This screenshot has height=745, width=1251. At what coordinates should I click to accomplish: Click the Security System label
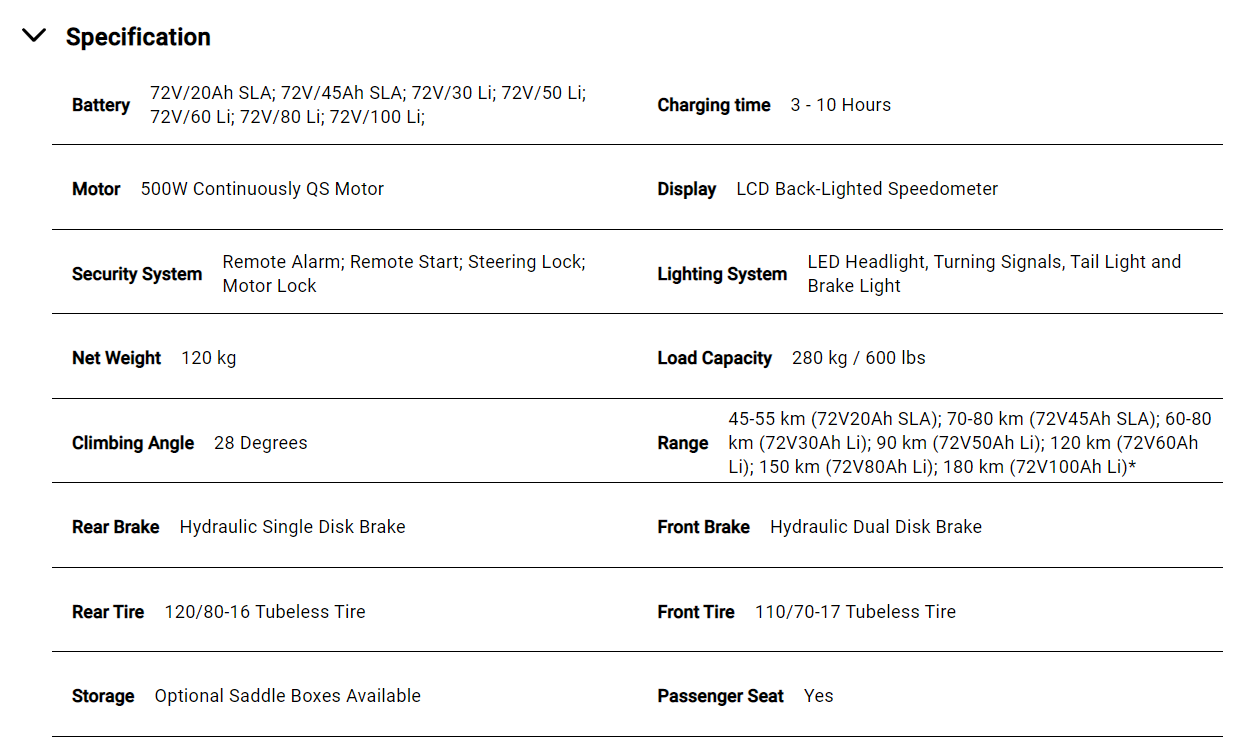[137, 274]
